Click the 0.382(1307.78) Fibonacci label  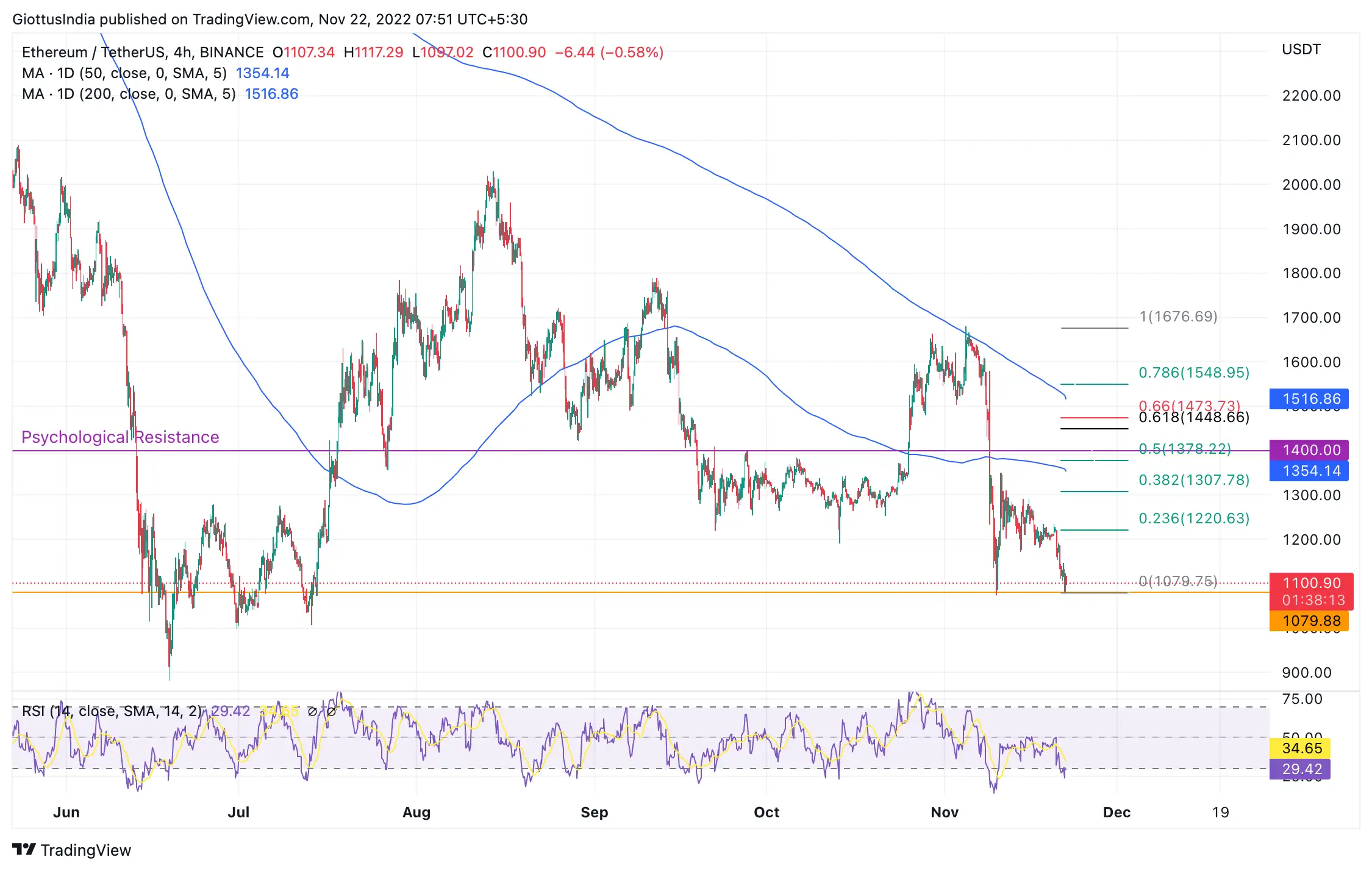[x=1194, y=480]
